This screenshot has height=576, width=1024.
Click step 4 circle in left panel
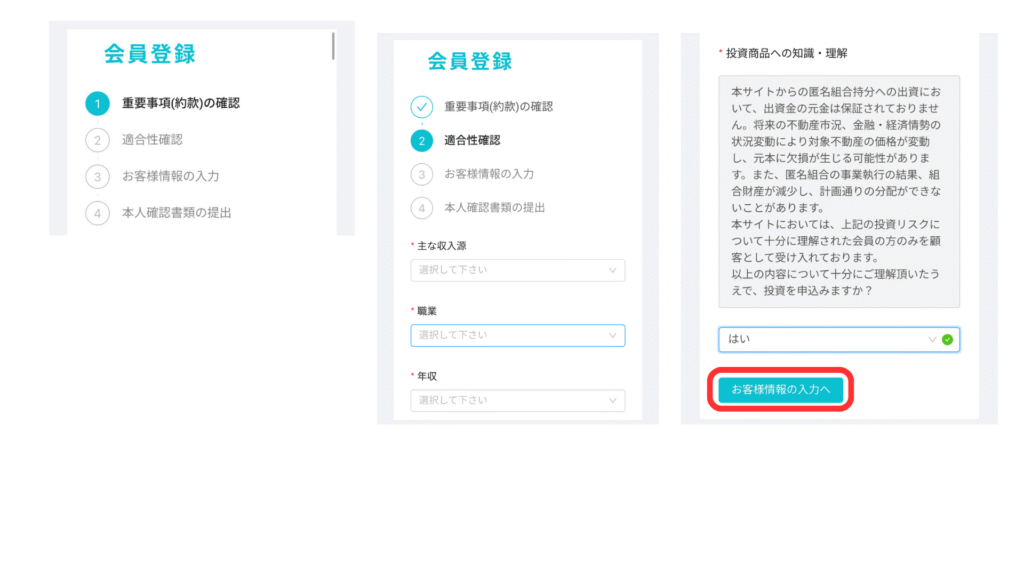tap(97, 213)
